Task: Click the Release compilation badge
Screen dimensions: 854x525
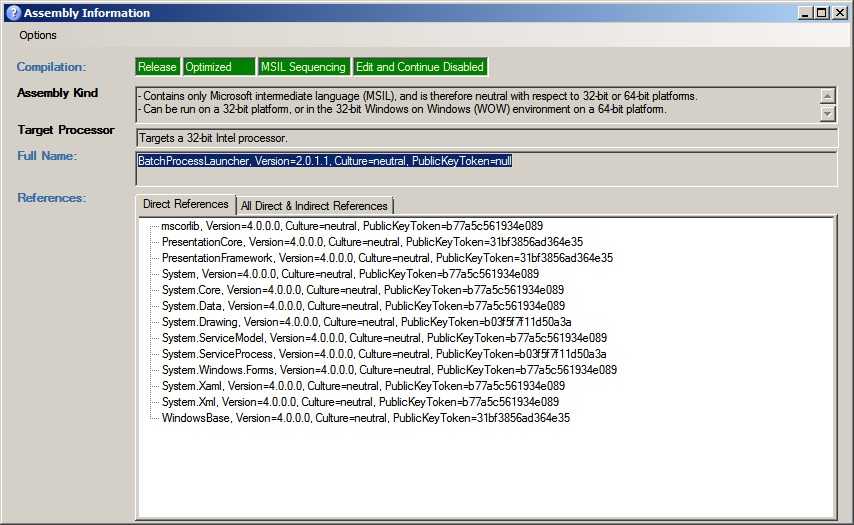Action: point(157,66)
